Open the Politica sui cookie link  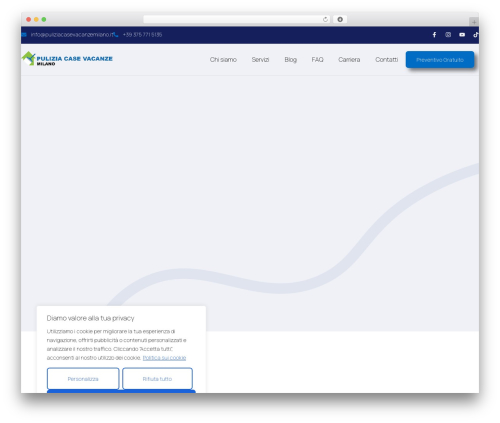164,358
